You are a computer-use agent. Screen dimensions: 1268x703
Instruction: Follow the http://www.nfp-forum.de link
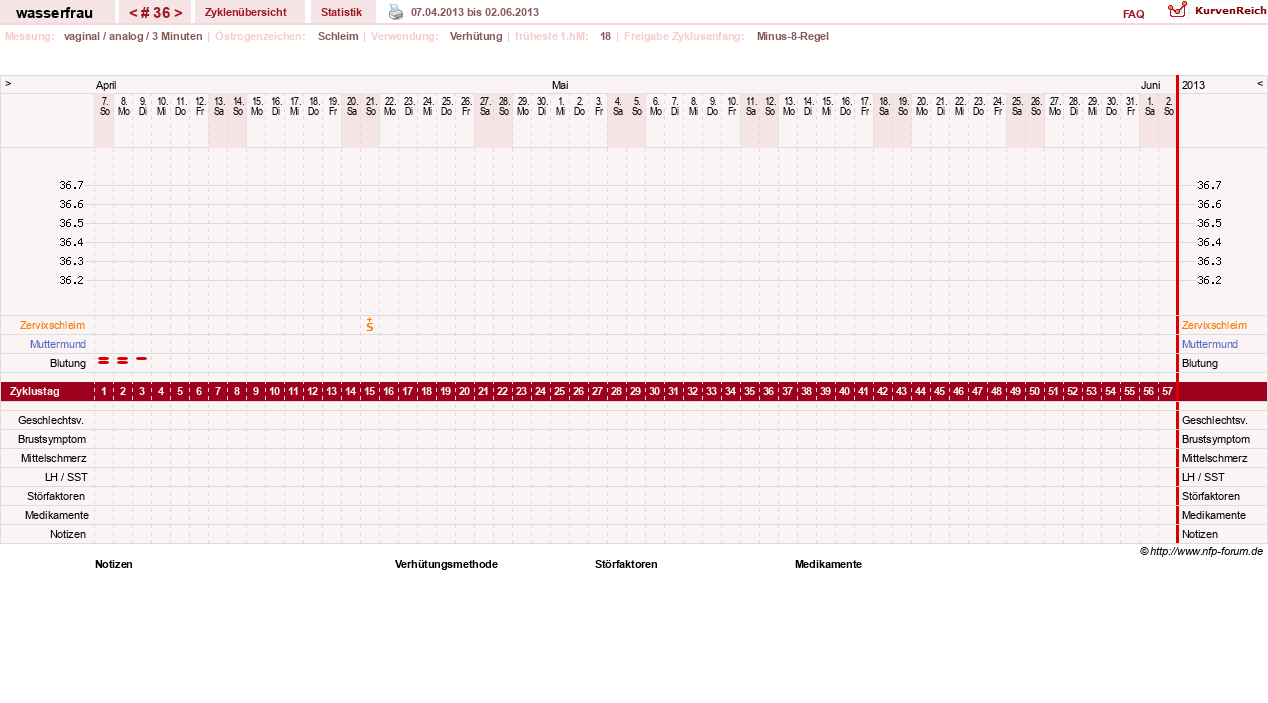(1206, 551)
